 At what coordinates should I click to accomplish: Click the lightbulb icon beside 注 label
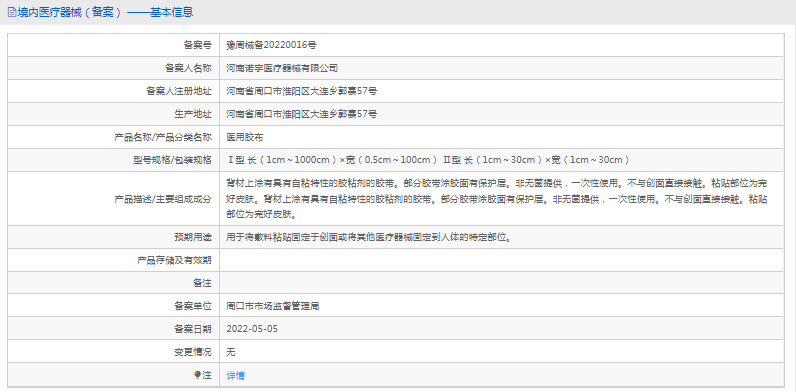pyautogui.click(x=197, y=375)
